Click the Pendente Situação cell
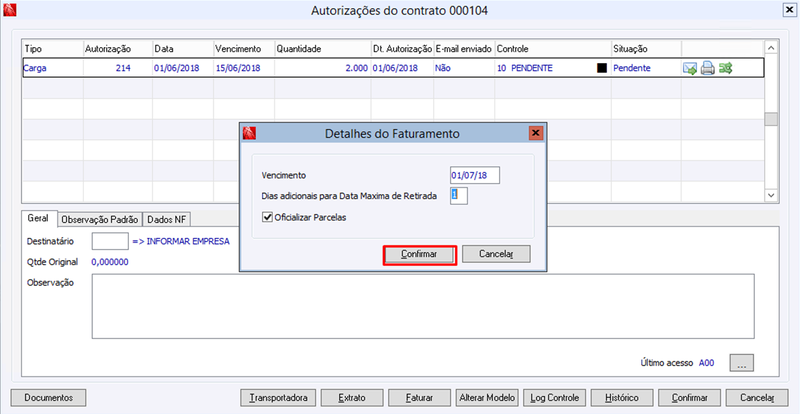The width and height of the screenshot is (800, 414). point(646,68)
